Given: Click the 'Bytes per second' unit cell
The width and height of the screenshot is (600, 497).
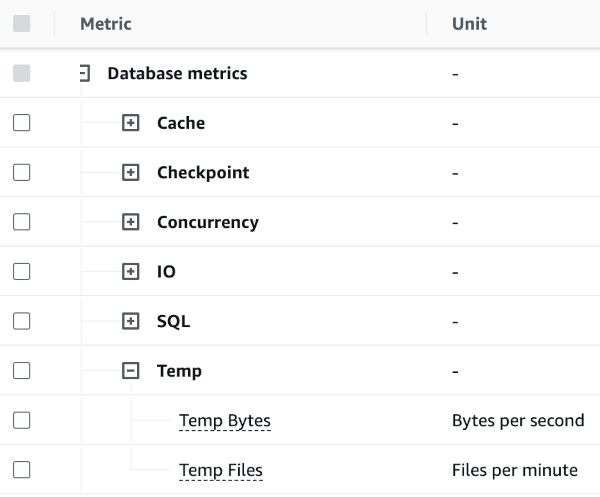Looking at the screenshot, I should point(518,420).
